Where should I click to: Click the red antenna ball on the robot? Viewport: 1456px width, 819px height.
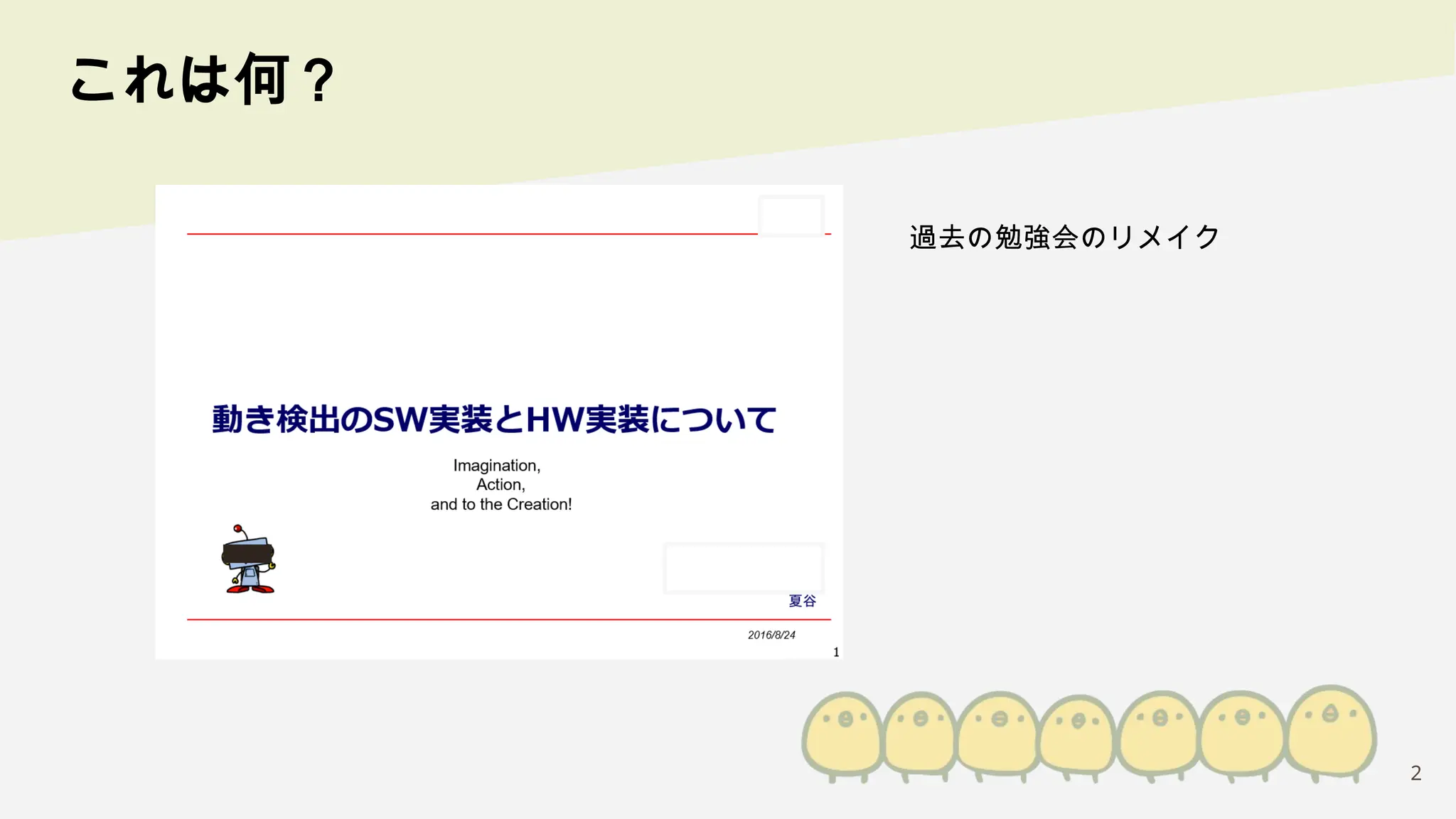pos(237,528)
